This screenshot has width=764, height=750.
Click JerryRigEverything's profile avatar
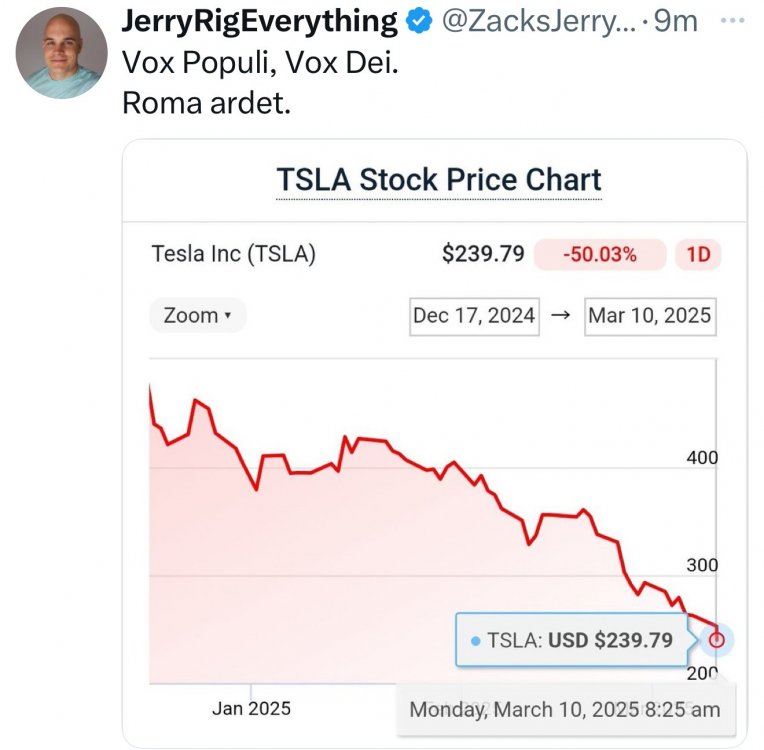(62, 52)
